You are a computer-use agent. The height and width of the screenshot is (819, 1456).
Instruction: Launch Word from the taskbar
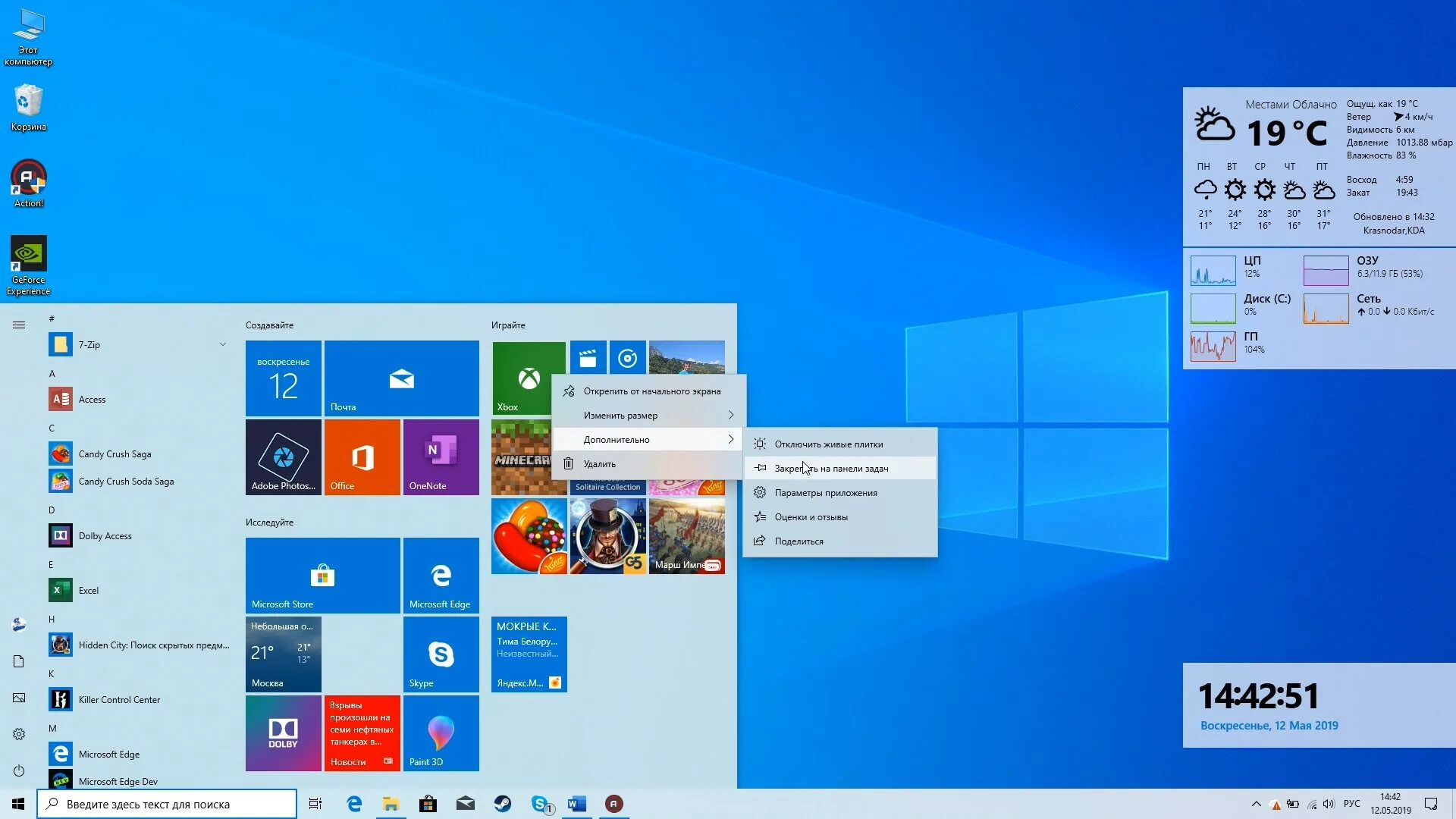click(577, 804)
